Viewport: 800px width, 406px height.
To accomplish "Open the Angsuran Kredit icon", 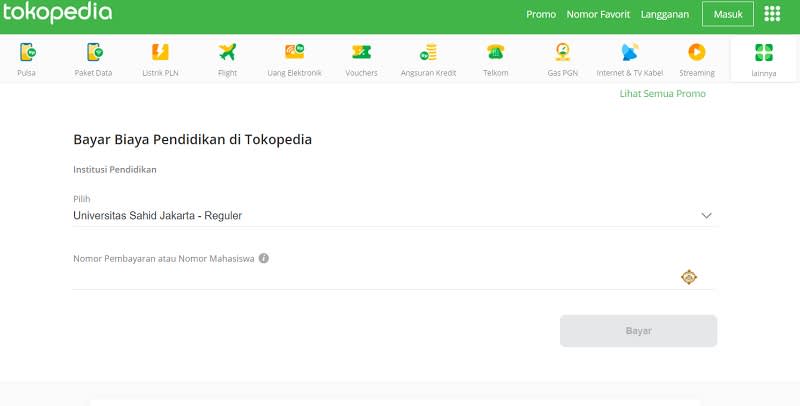I will pos(428,53).
